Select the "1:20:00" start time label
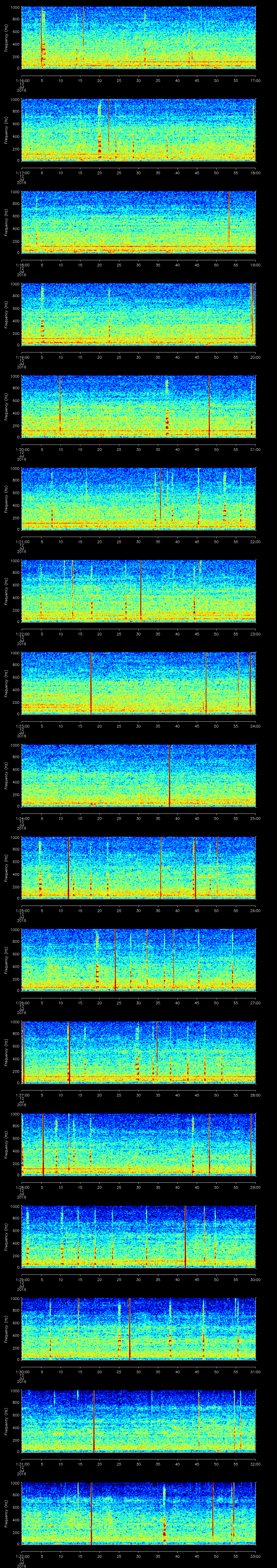This screenshot has width=277, height=1568. coord(22,449)
